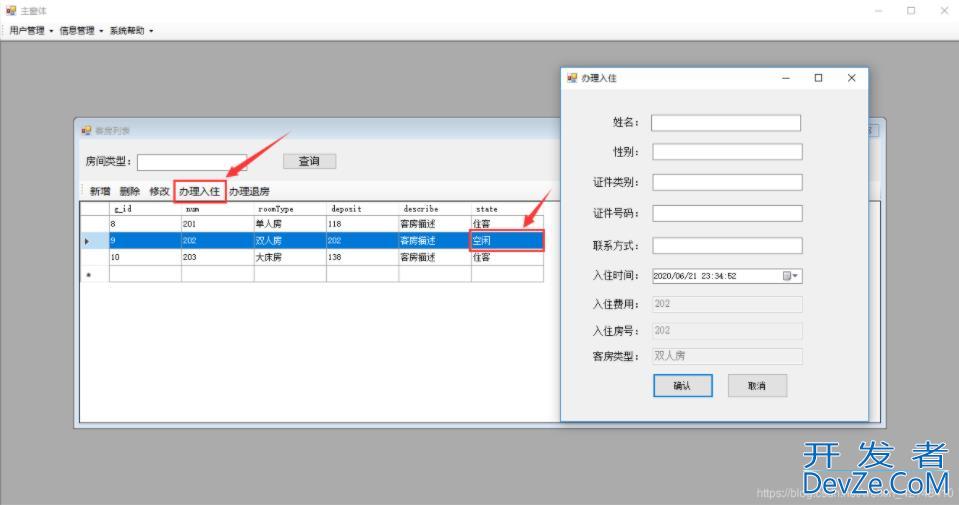This screenshot has width=959, height=505.
Task: Click the 客房类型 disabled field
Action: click(727, 356)
